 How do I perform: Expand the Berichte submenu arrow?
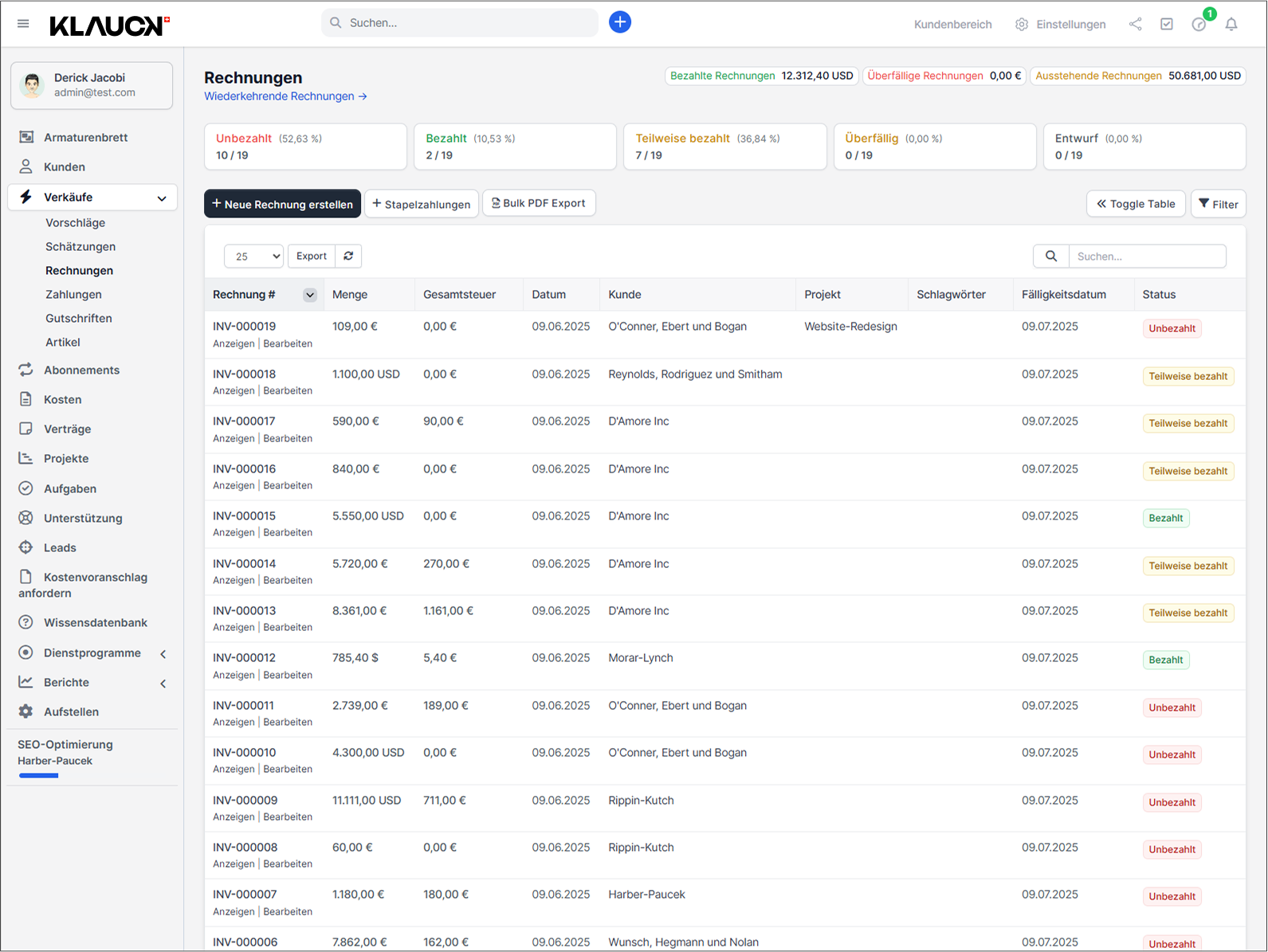[x=163, y=684]
